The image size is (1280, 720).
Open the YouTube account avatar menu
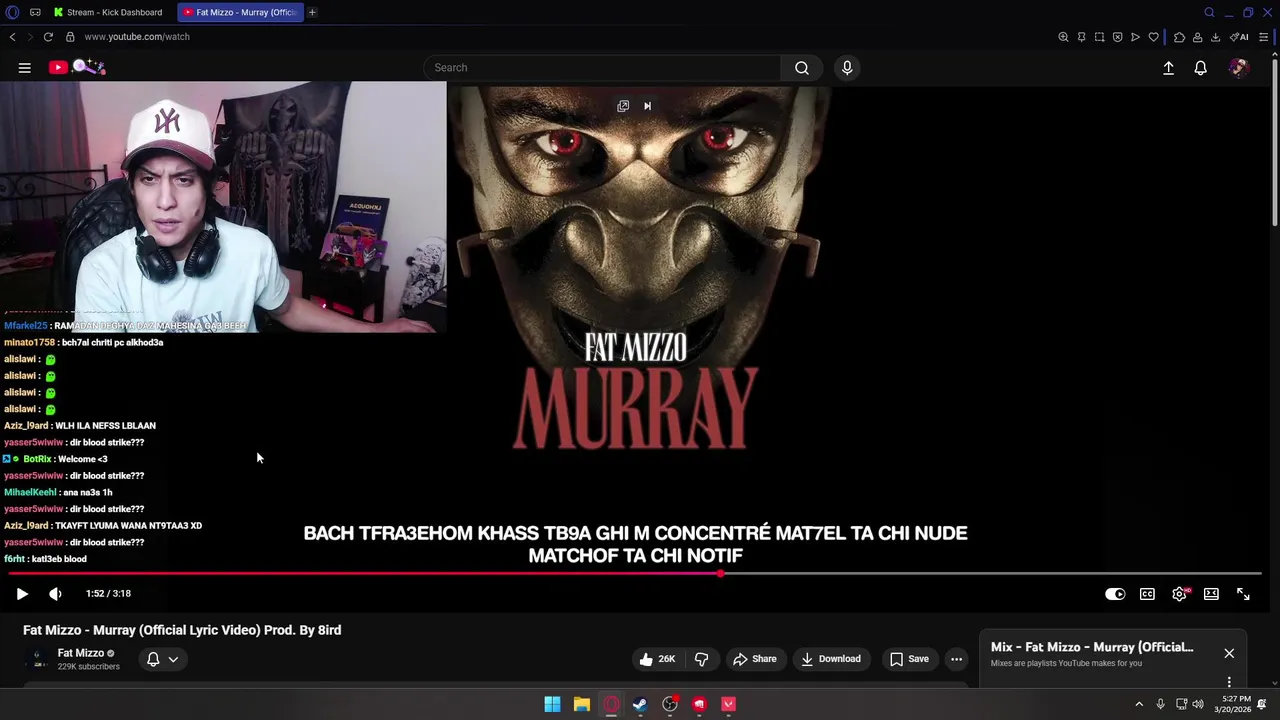(1238, 68)
